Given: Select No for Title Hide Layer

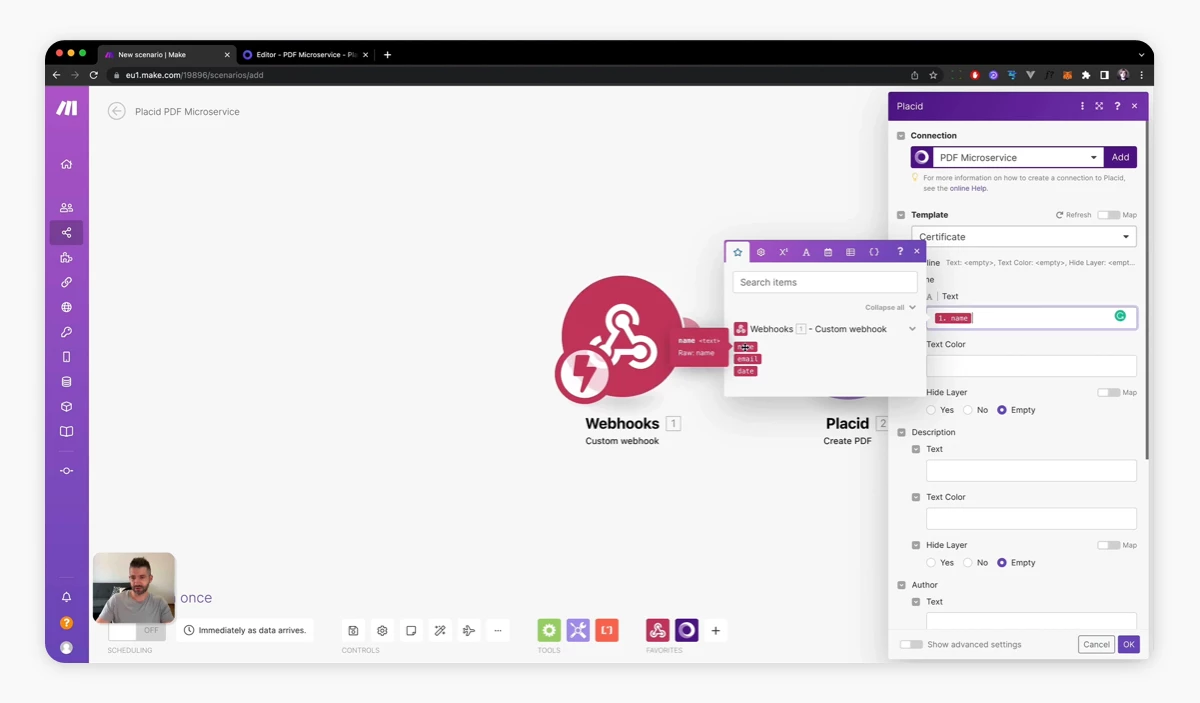Looking at the screenshot, I should click(x=968, y=410).
